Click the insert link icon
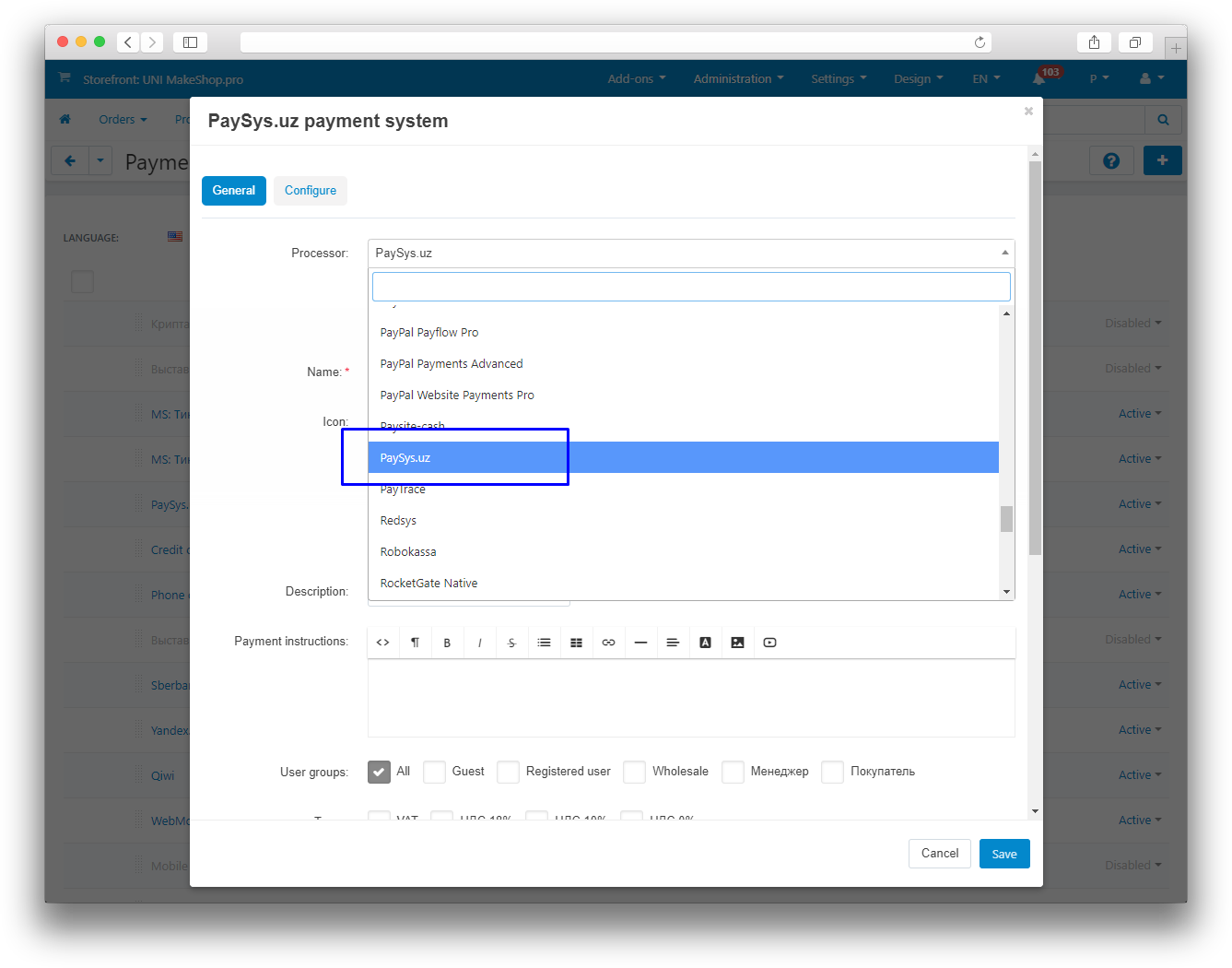 click(x=608, y=643)
